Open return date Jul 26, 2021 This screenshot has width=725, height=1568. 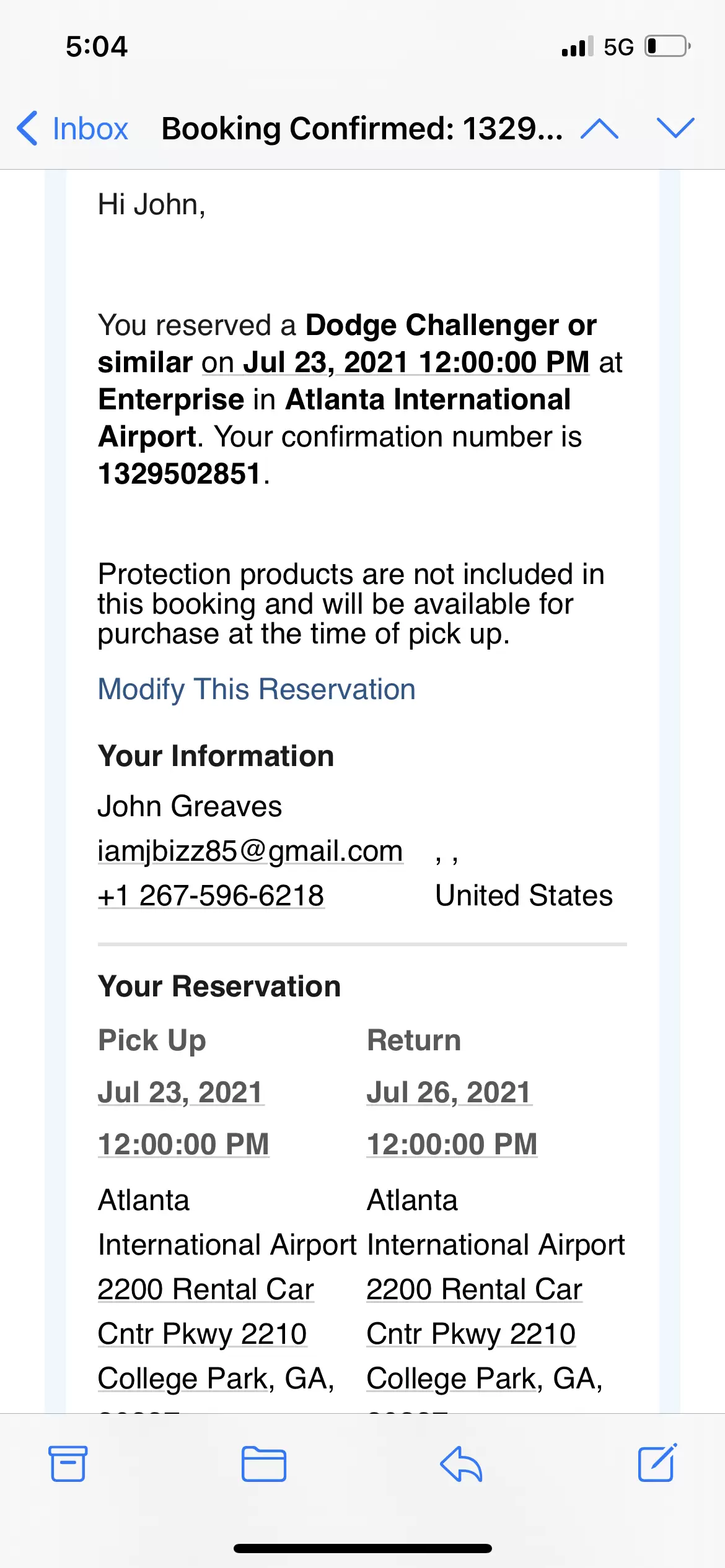click(449, 1092)
